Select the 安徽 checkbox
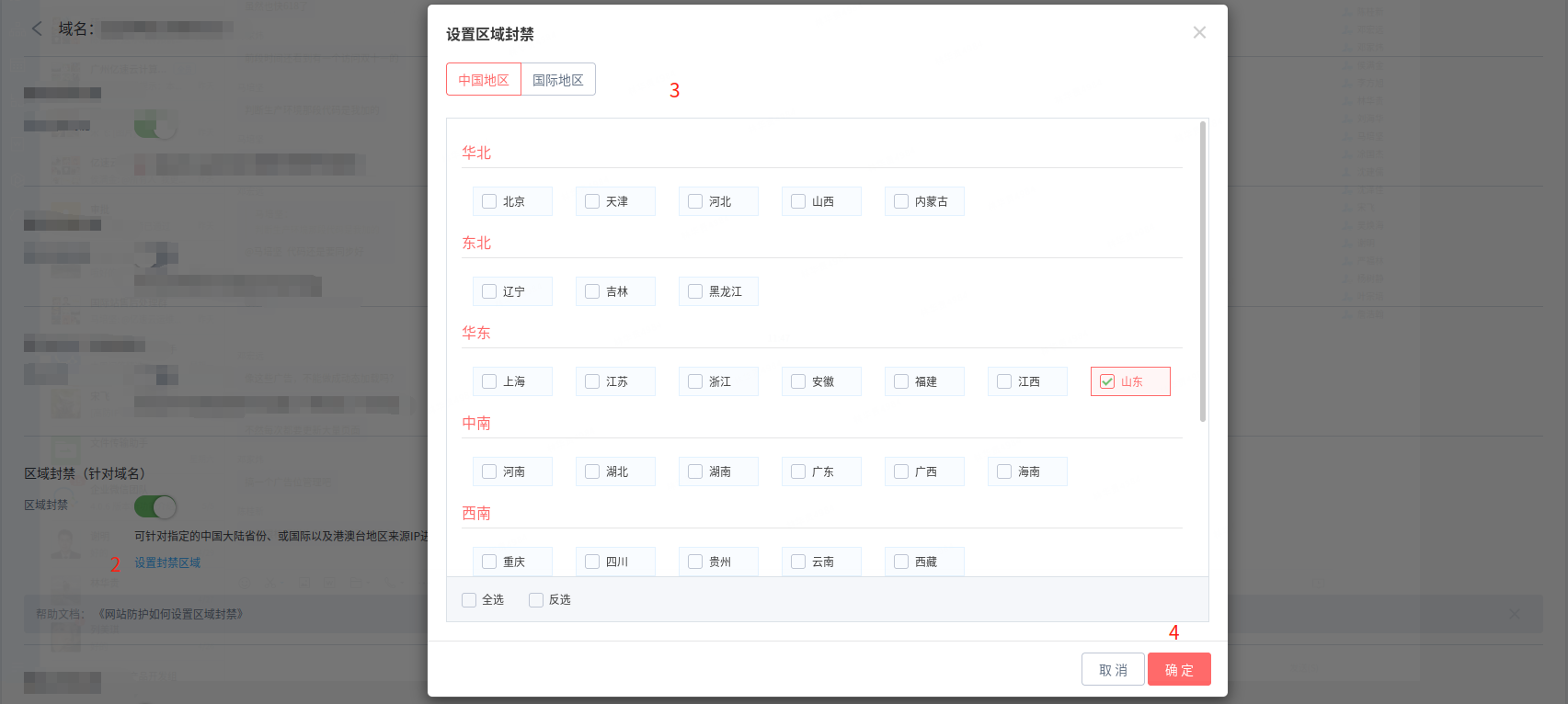The height and width of the screenshot is (704, 1568). coord(798,381)
